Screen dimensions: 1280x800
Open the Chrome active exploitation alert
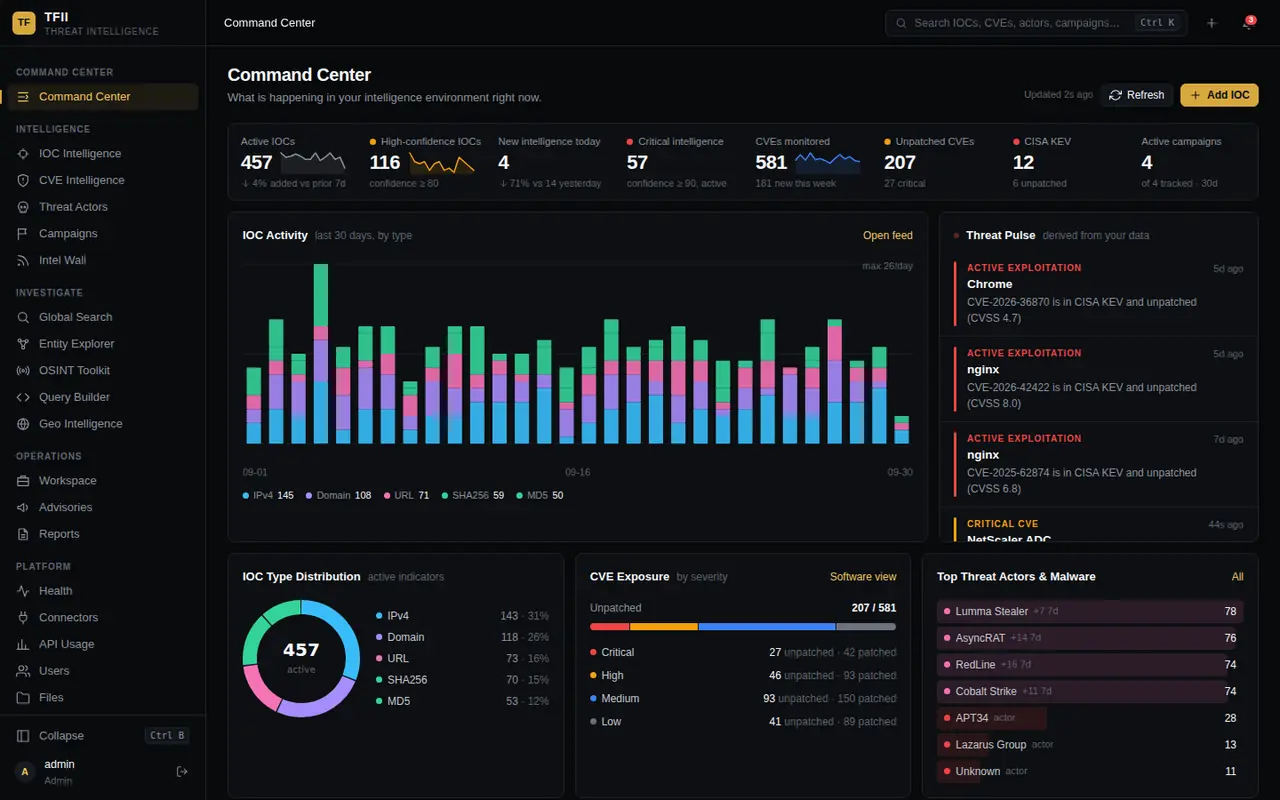[x=1099, y=294]
